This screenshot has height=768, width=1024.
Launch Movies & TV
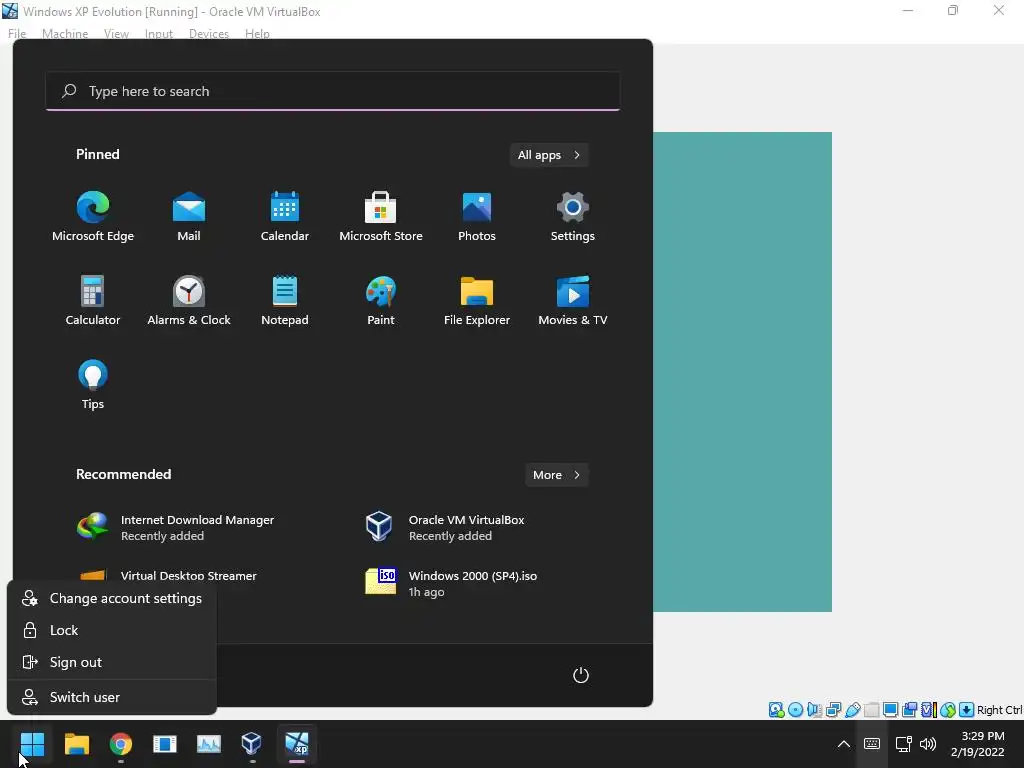[573, 300]
